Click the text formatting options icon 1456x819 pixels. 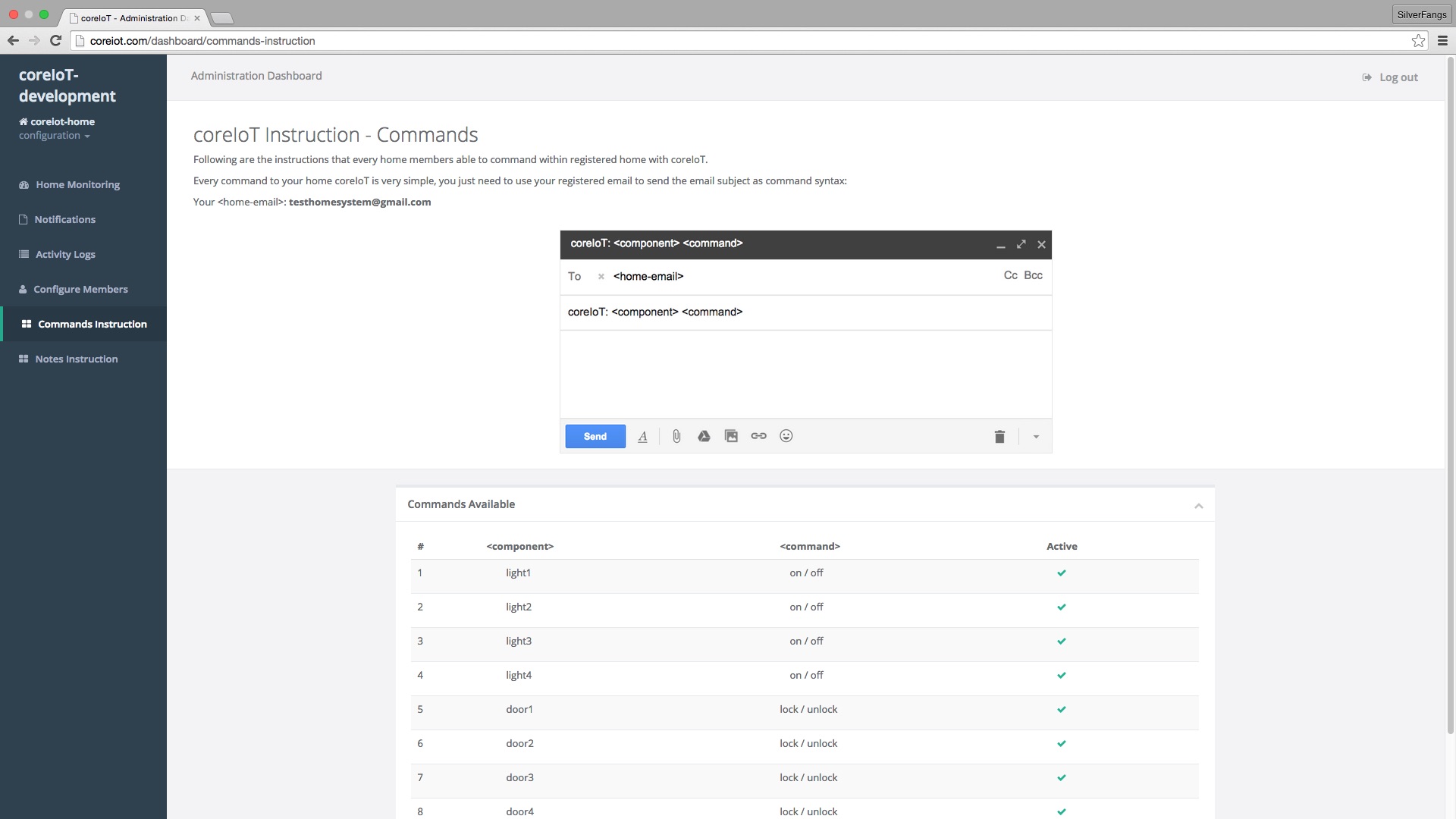coord(642,437)
